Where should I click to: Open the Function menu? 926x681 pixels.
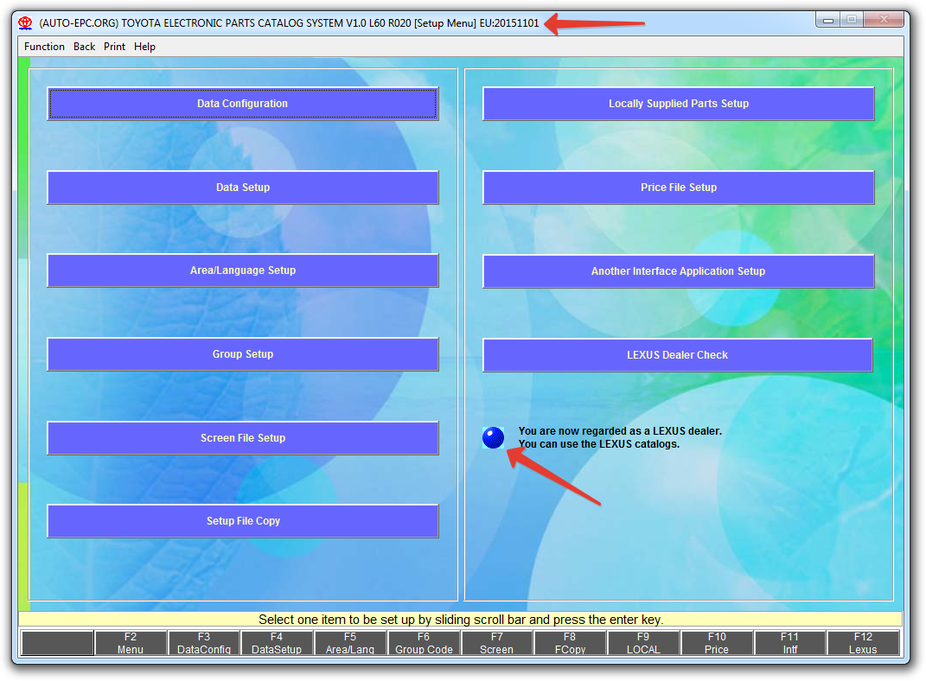pos(44,47)
